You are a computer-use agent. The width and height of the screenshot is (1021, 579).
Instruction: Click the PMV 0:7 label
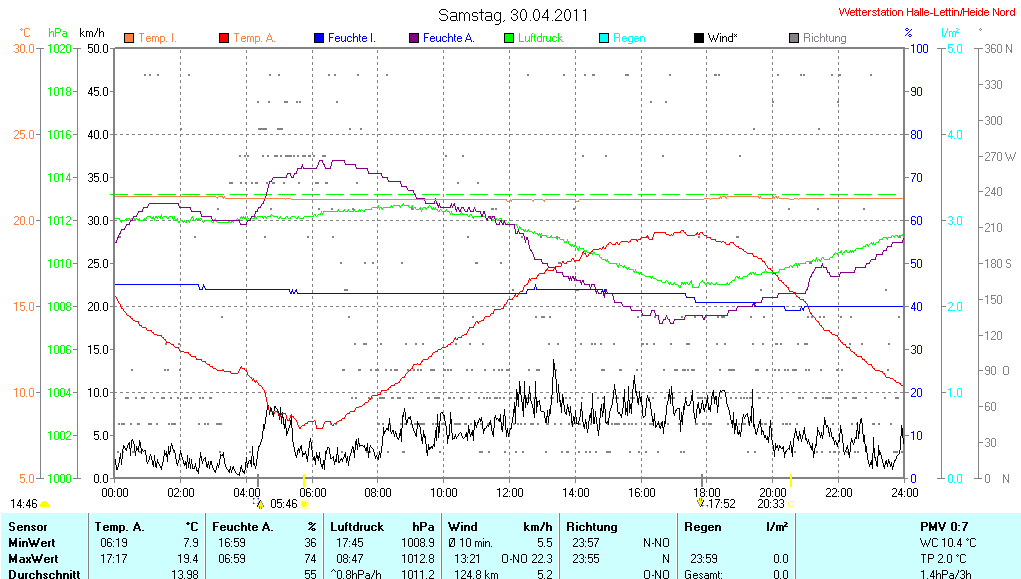(943, 526)
